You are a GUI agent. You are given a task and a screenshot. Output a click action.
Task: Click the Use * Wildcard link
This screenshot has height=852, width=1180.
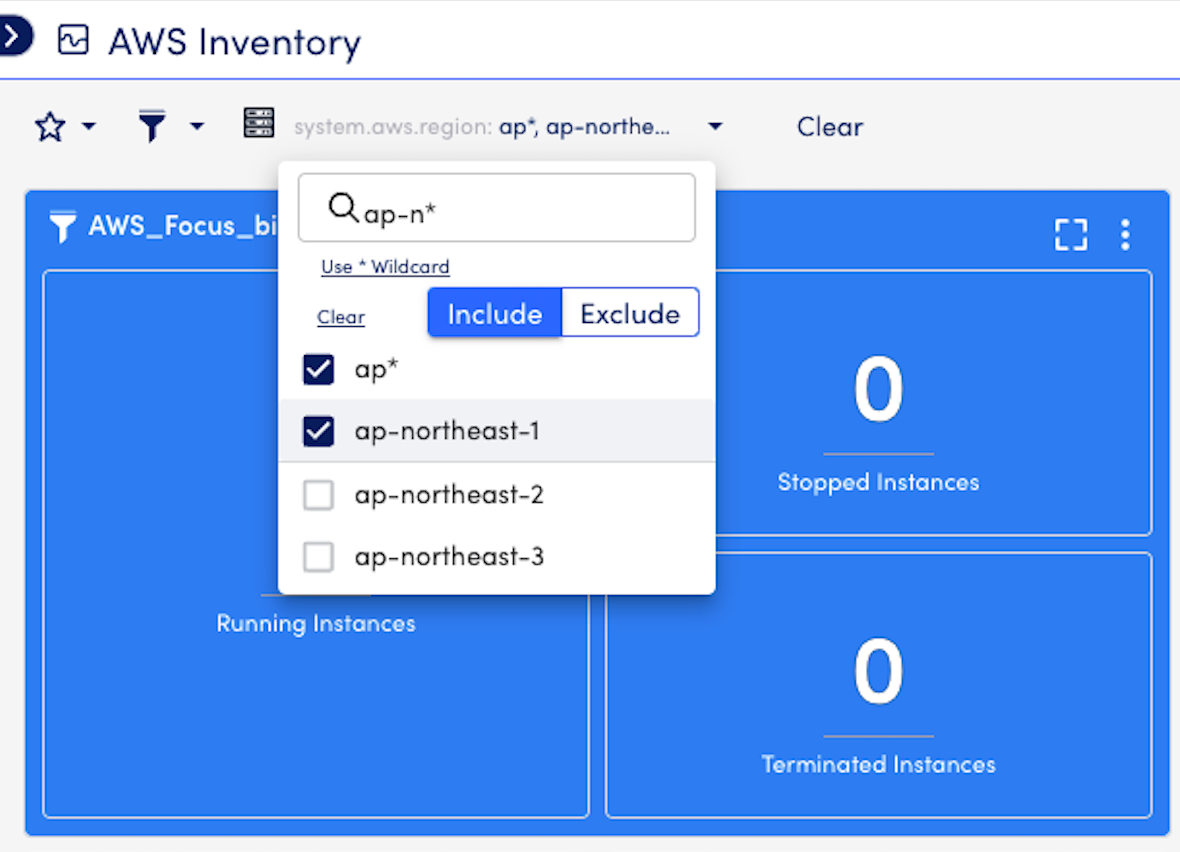[385, 266]
